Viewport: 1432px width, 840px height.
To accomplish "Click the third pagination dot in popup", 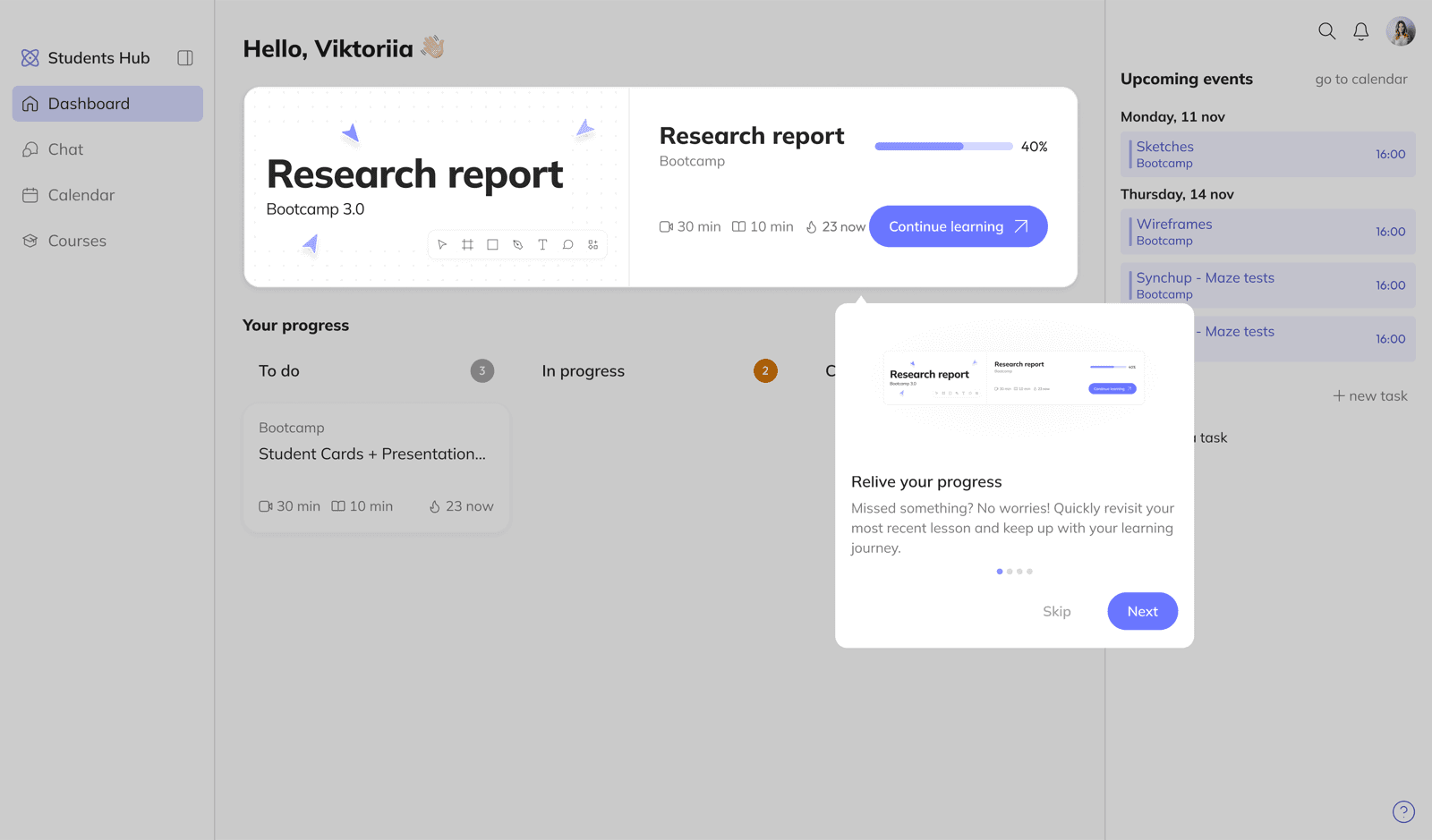I will click(x=1019, y=571).
